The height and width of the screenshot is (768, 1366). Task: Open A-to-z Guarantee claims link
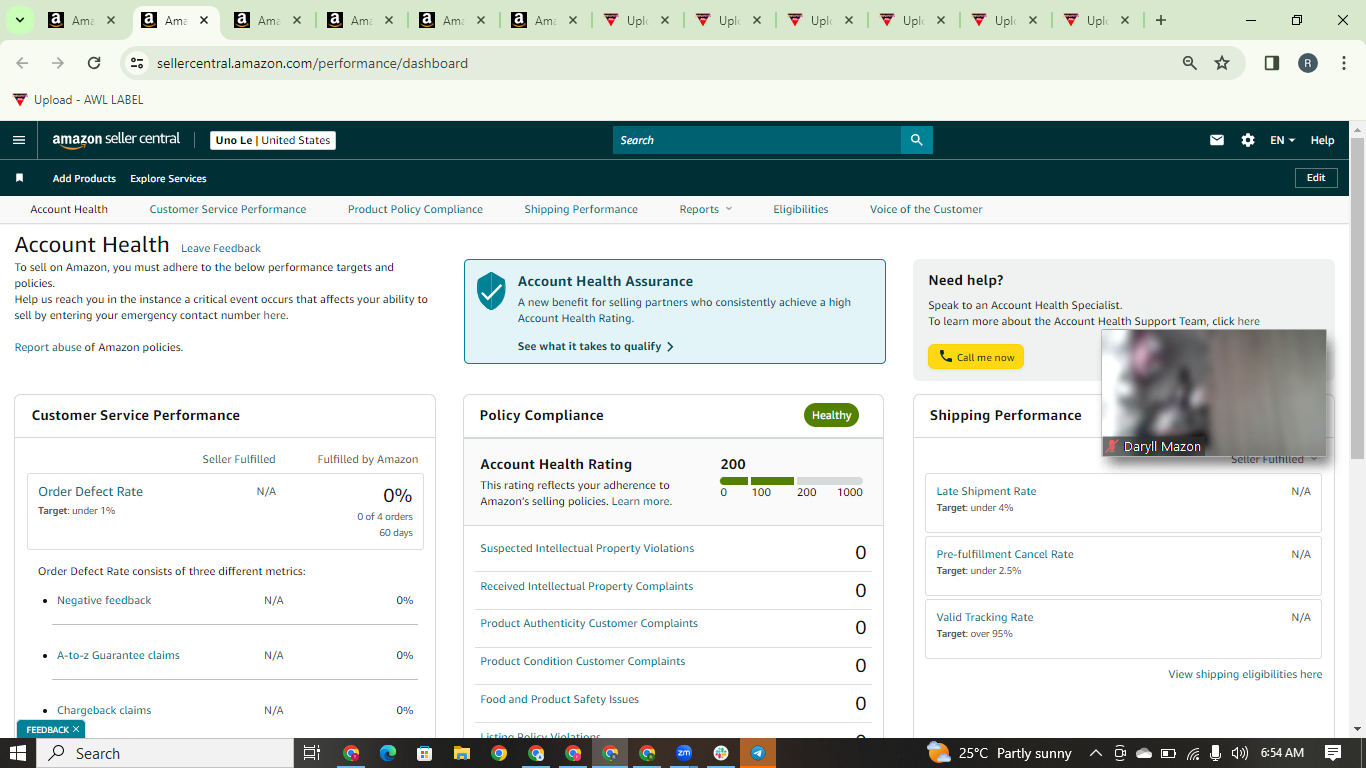click(x=118, y=655)
